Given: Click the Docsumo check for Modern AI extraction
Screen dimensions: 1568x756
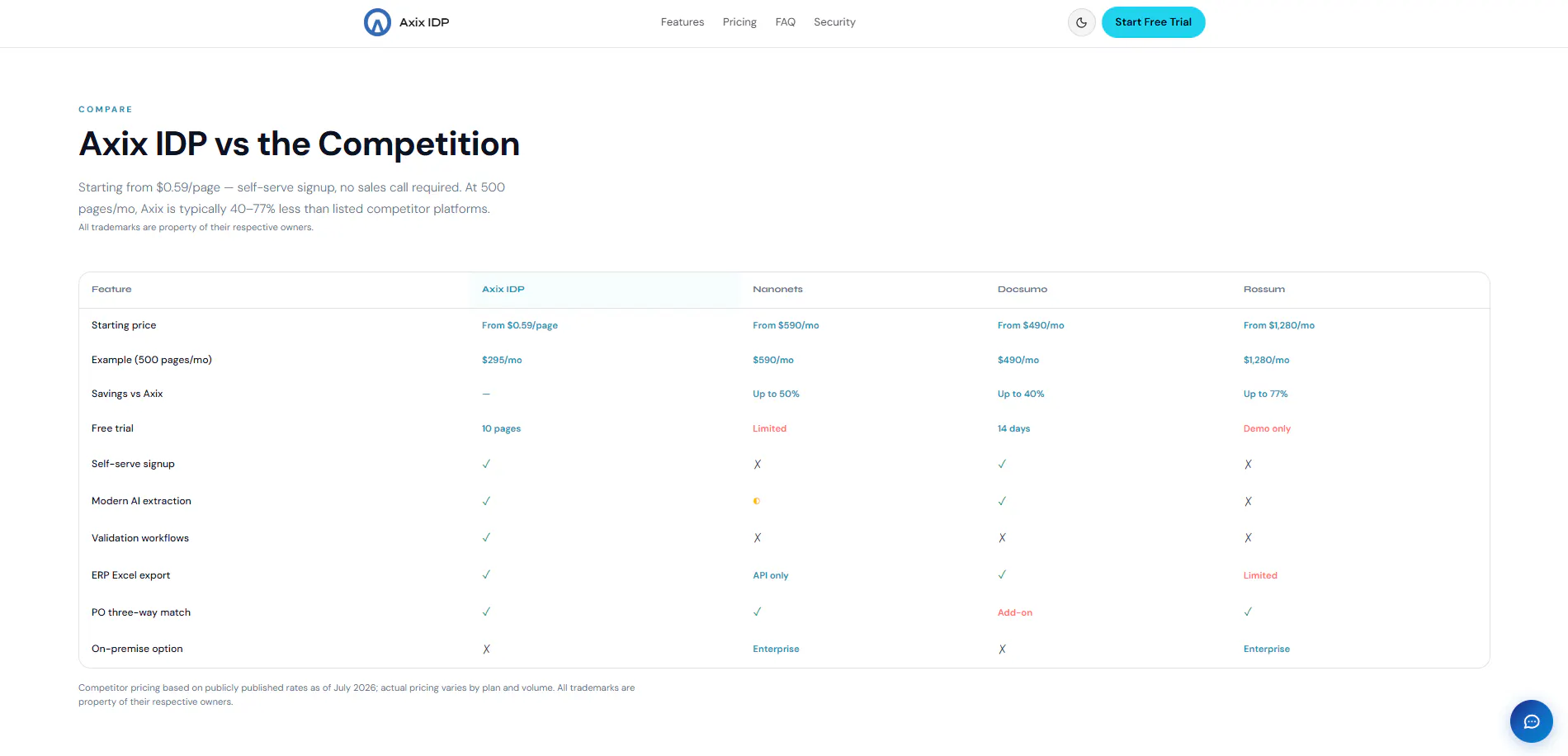Looking at the screenshot, I should tap(1002, 501).
